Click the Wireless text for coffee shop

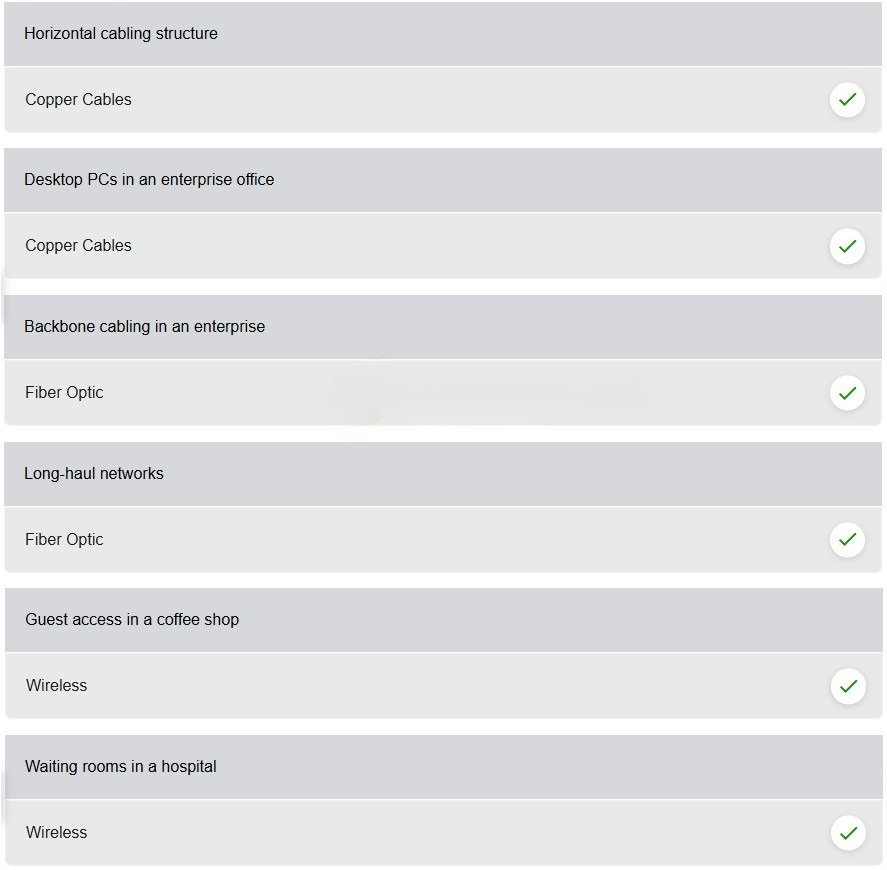coord(57,686)
